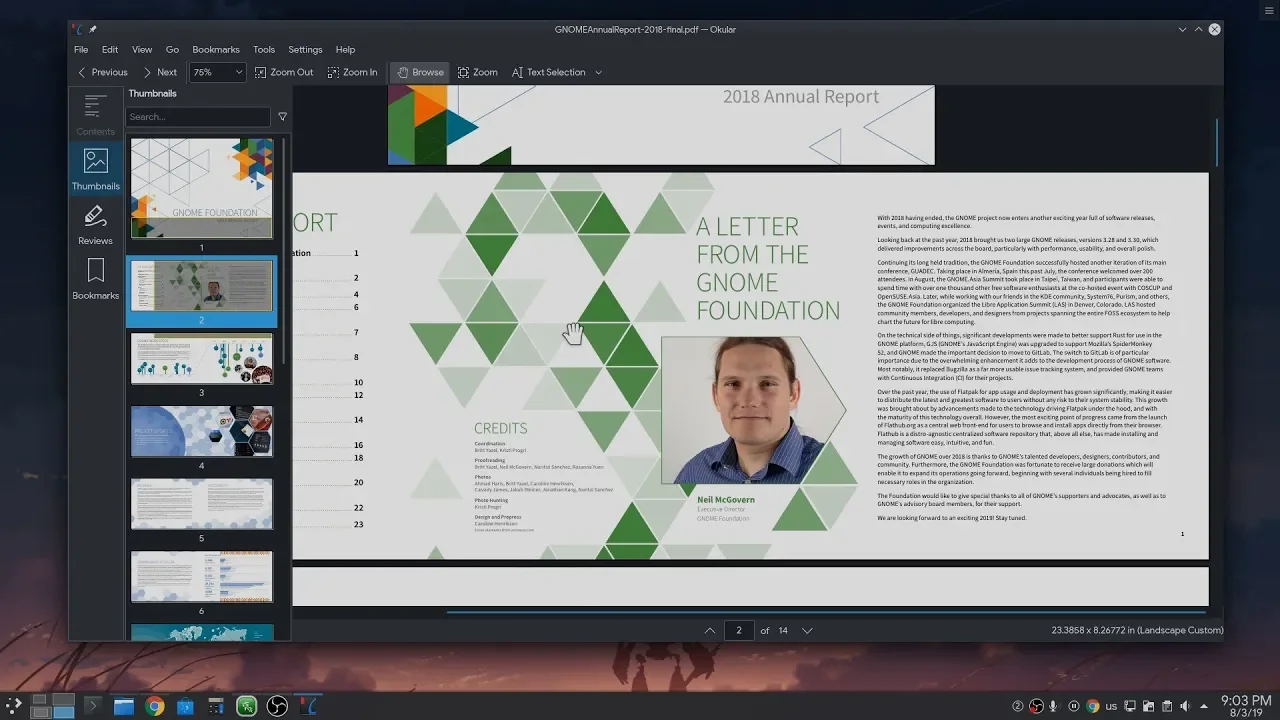Viewport: 1280px width, 720px height.
Task: Open the Dolphin file manager taskbar icon
Action: (124, 707)
